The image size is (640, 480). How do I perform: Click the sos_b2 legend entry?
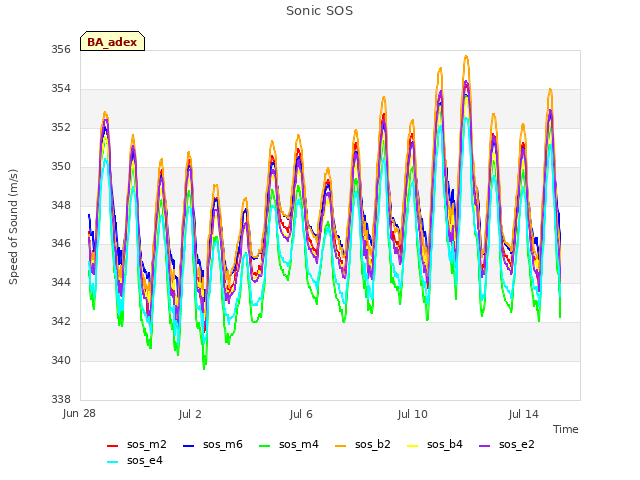point(362,444)
